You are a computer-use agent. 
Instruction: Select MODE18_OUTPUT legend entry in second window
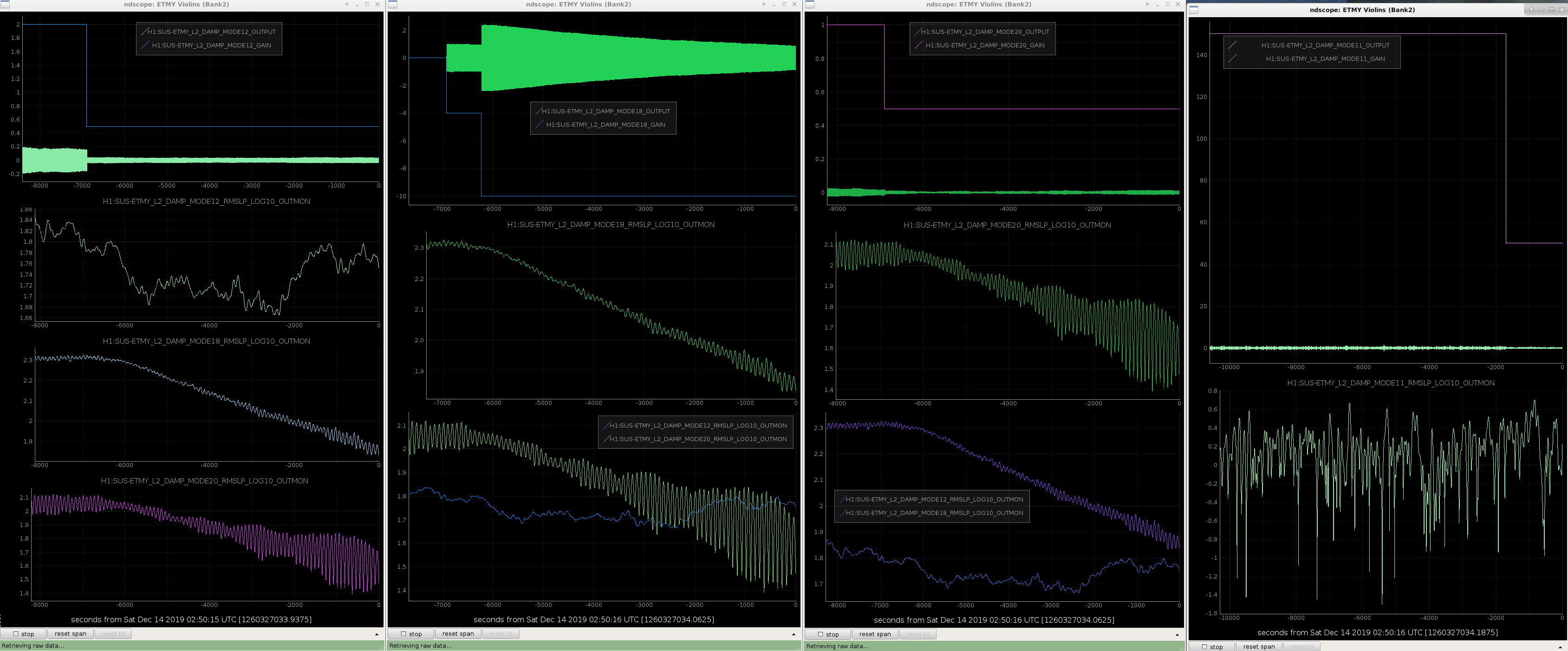pos(605,111)
